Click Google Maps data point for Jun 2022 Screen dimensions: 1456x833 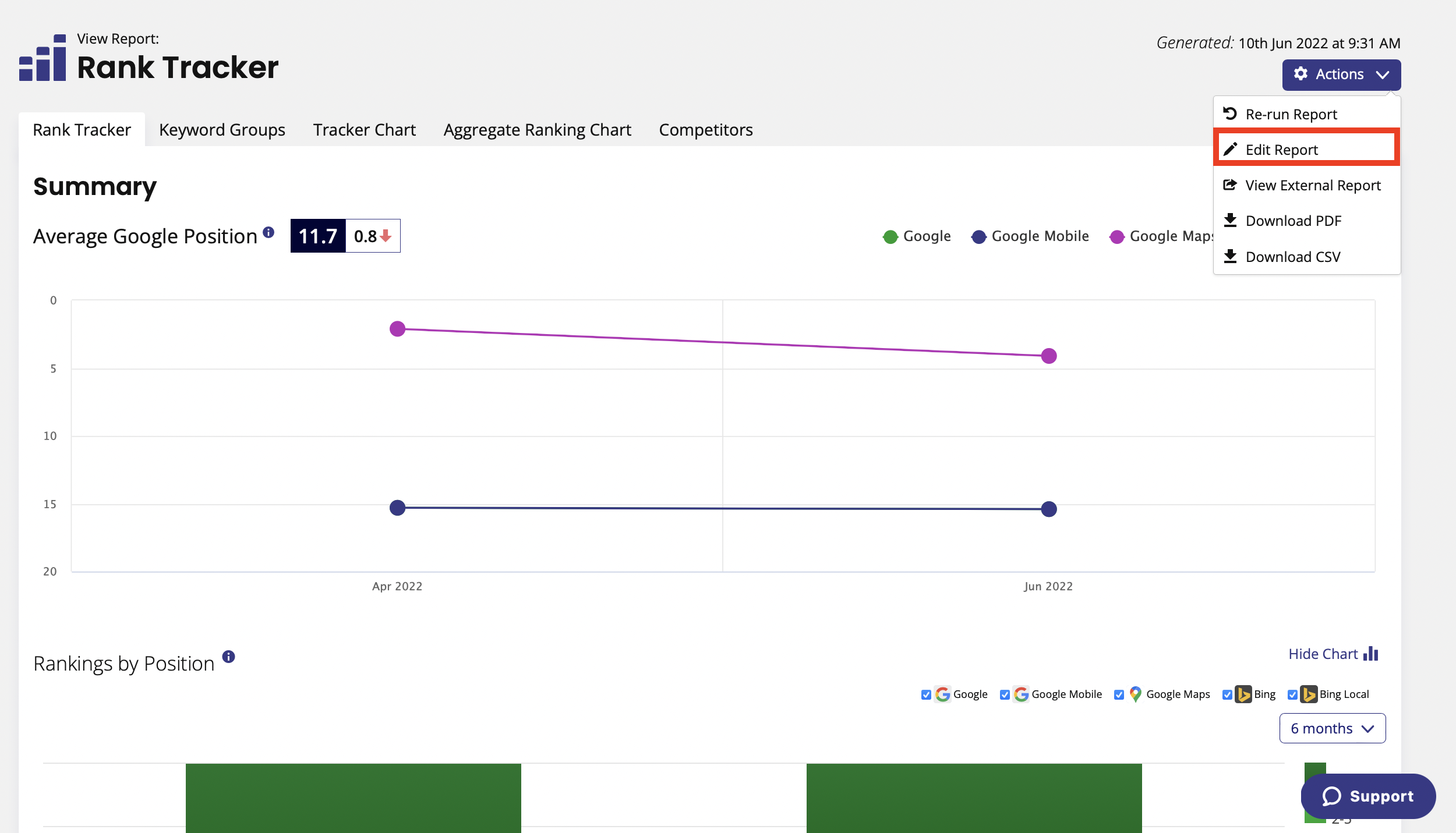pyautogui.click(x=1049, y=356)
